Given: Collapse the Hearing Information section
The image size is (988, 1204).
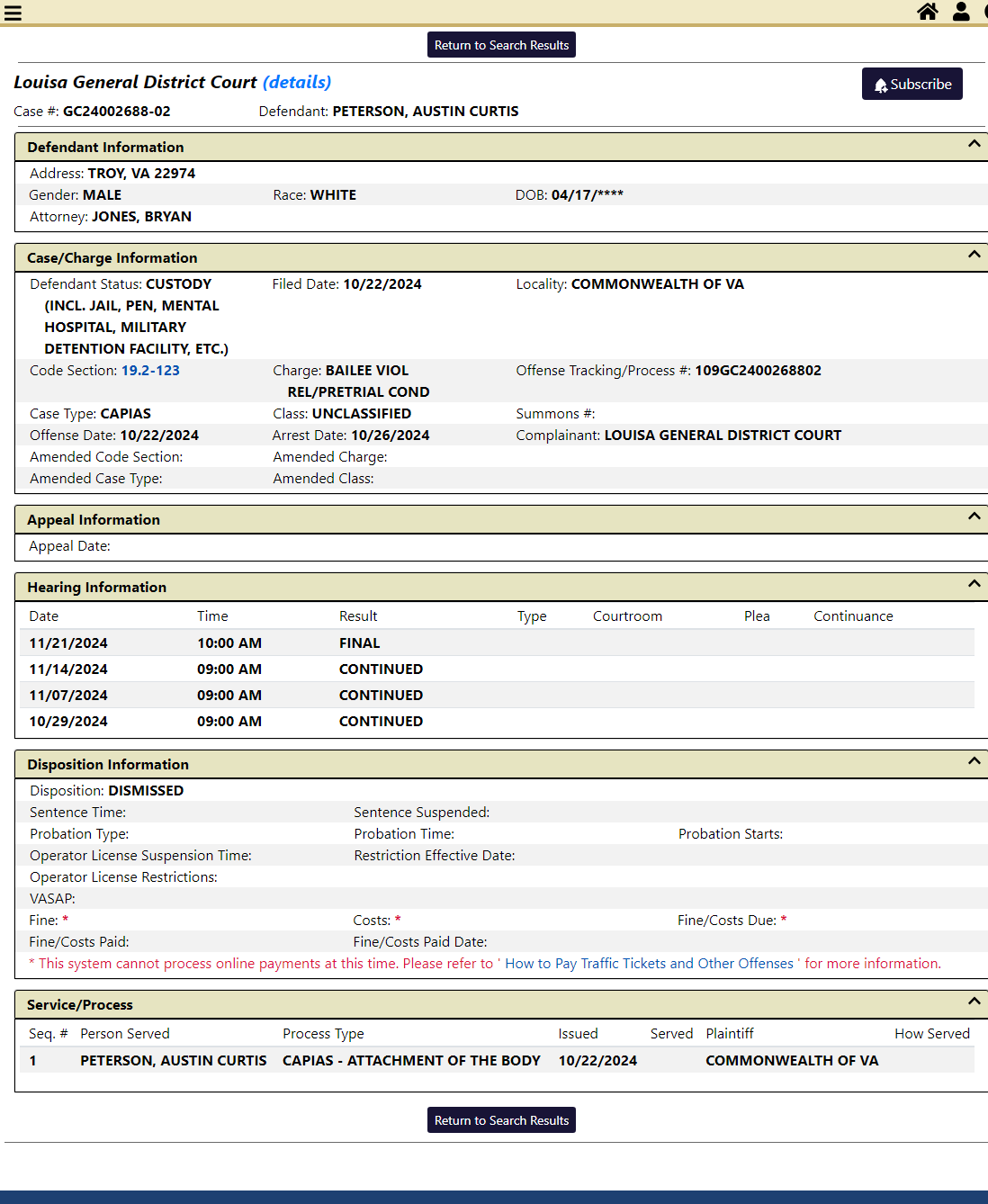Looking at the screenshot, I should click(974, 584).
